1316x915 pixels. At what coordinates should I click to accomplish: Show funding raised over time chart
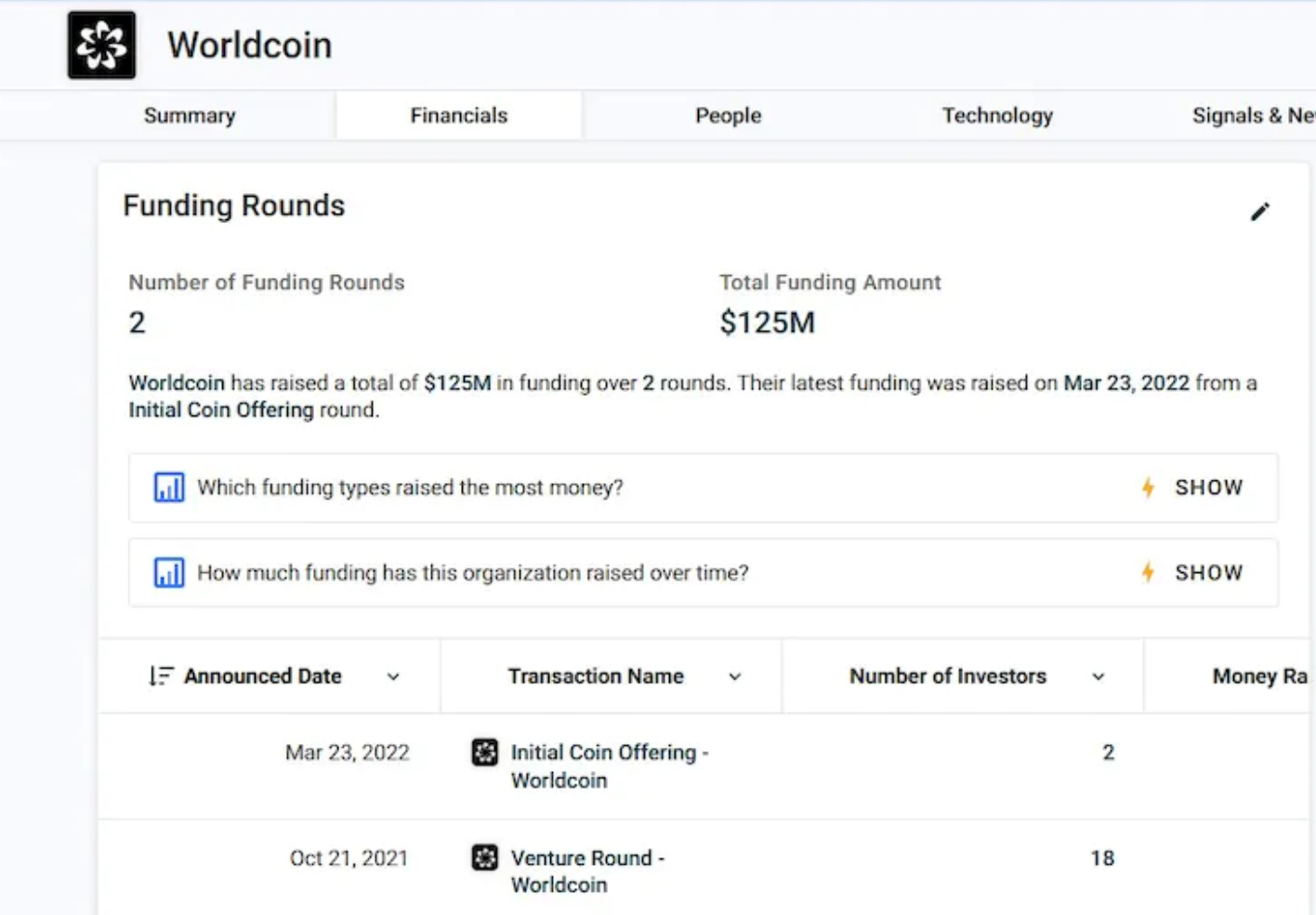1208,573
